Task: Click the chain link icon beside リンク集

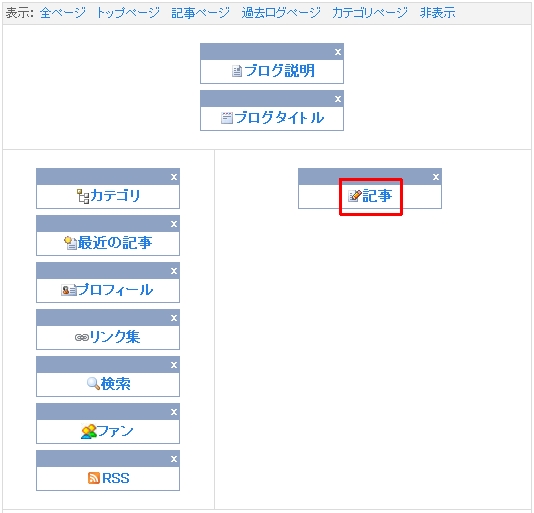Action: pos(82,337)
